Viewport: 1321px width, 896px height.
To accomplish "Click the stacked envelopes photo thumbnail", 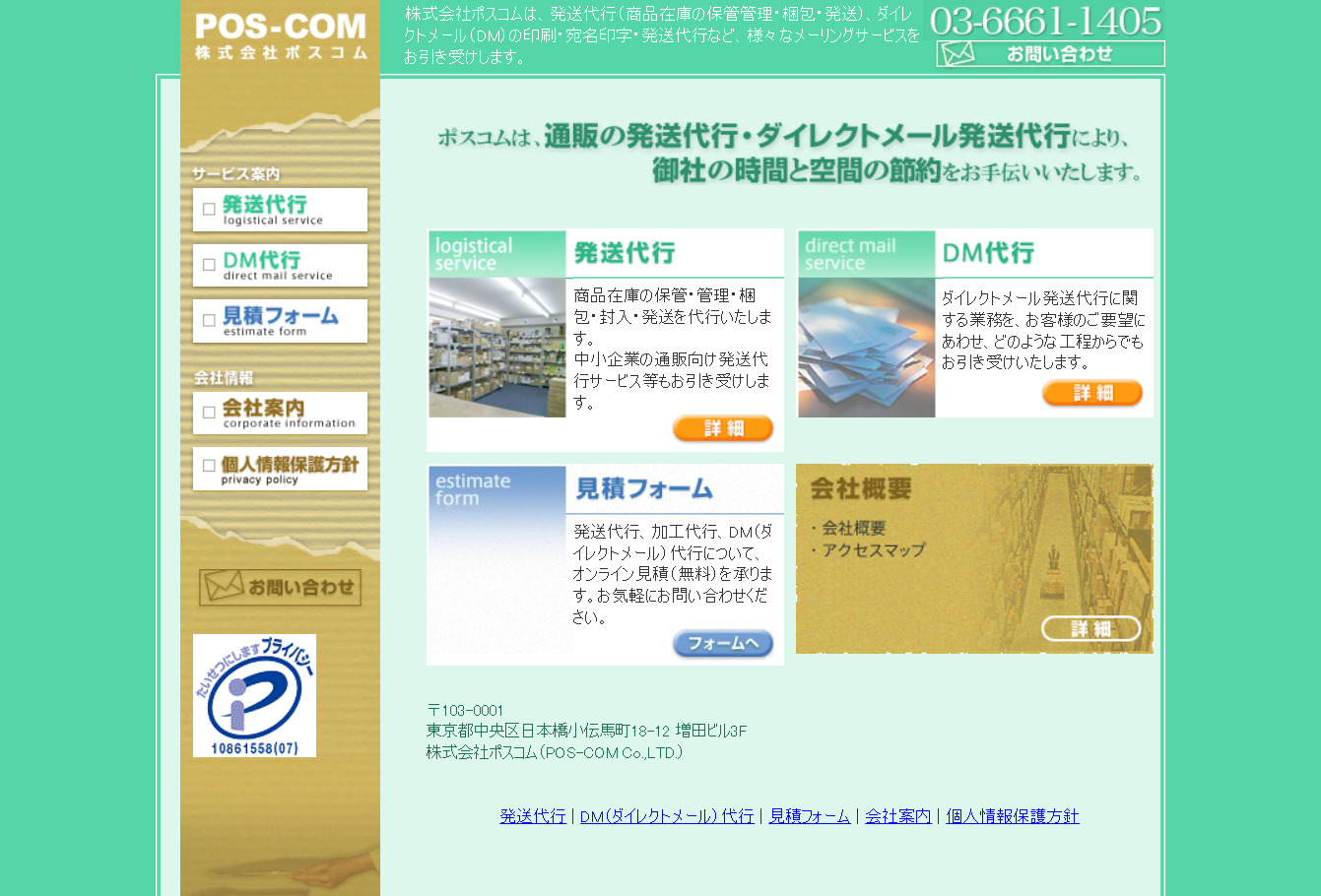I will [867, 348].
